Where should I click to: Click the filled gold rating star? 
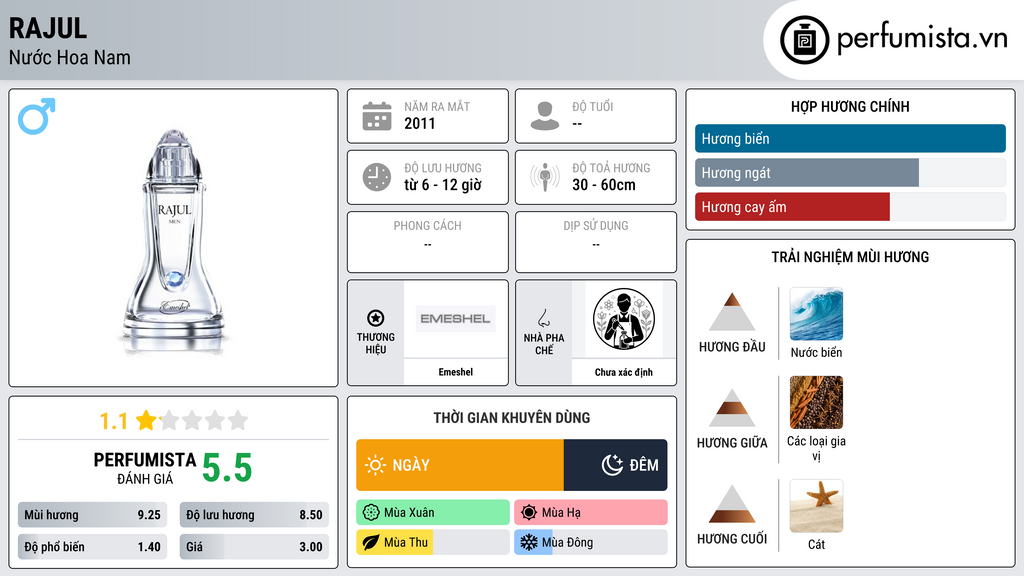(x=146, y=420)
